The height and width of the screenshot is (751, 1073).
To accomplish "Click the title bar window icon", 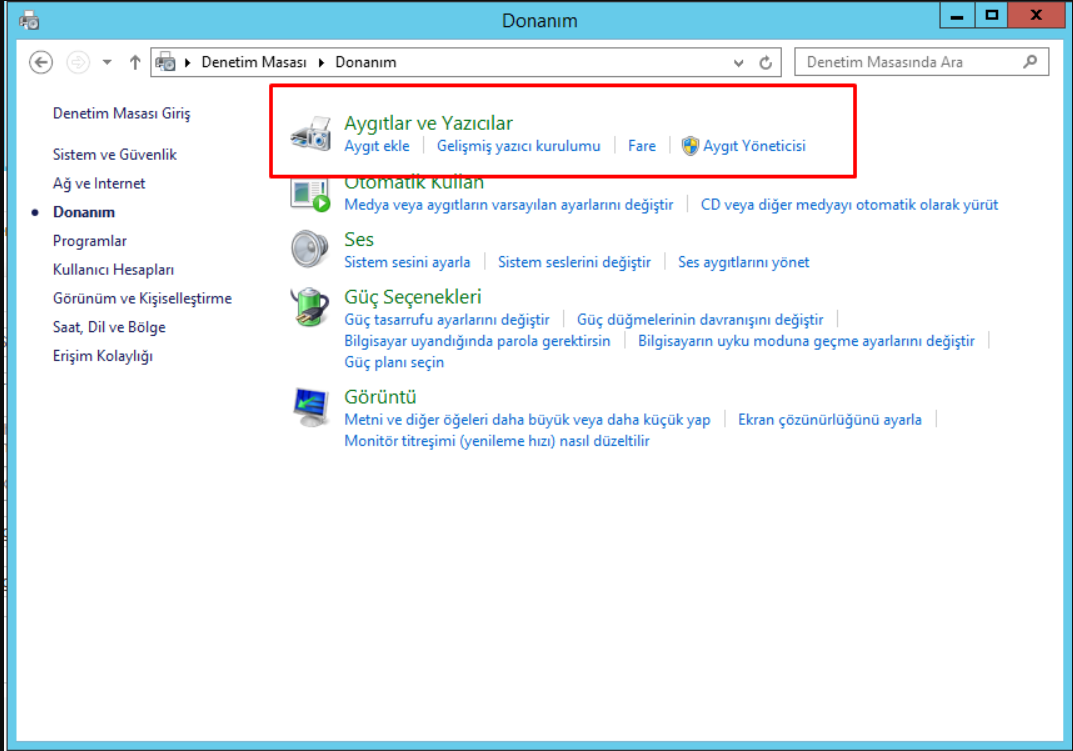I will point(29,21).
